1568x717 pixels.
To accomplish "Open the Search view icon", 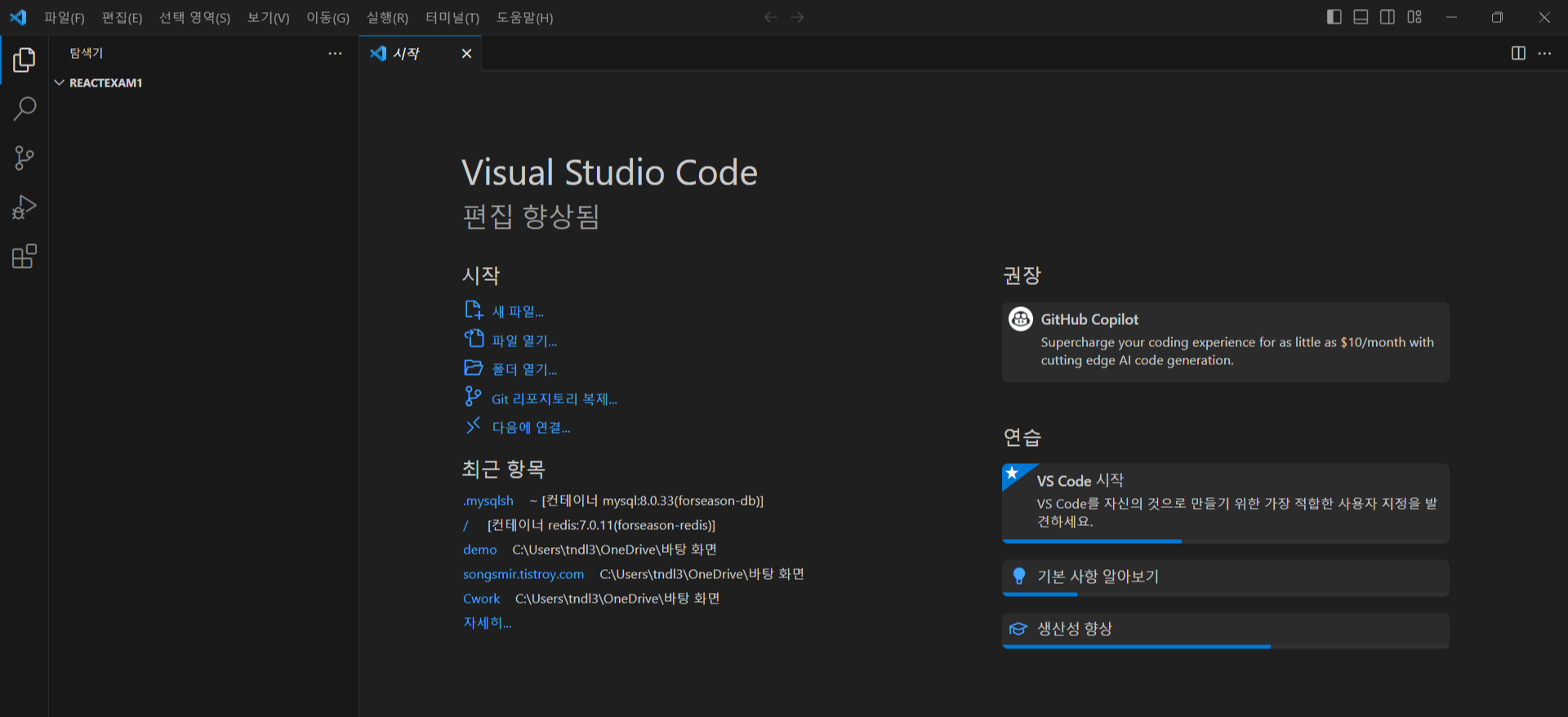I will click(24, 109).
